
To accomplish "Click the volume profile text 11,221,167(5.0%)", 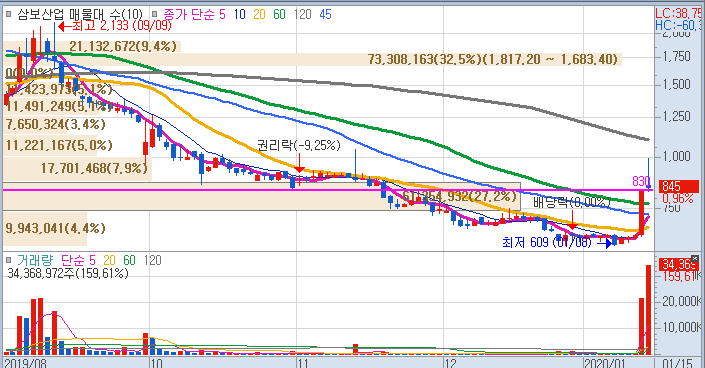I will point(59,145).
